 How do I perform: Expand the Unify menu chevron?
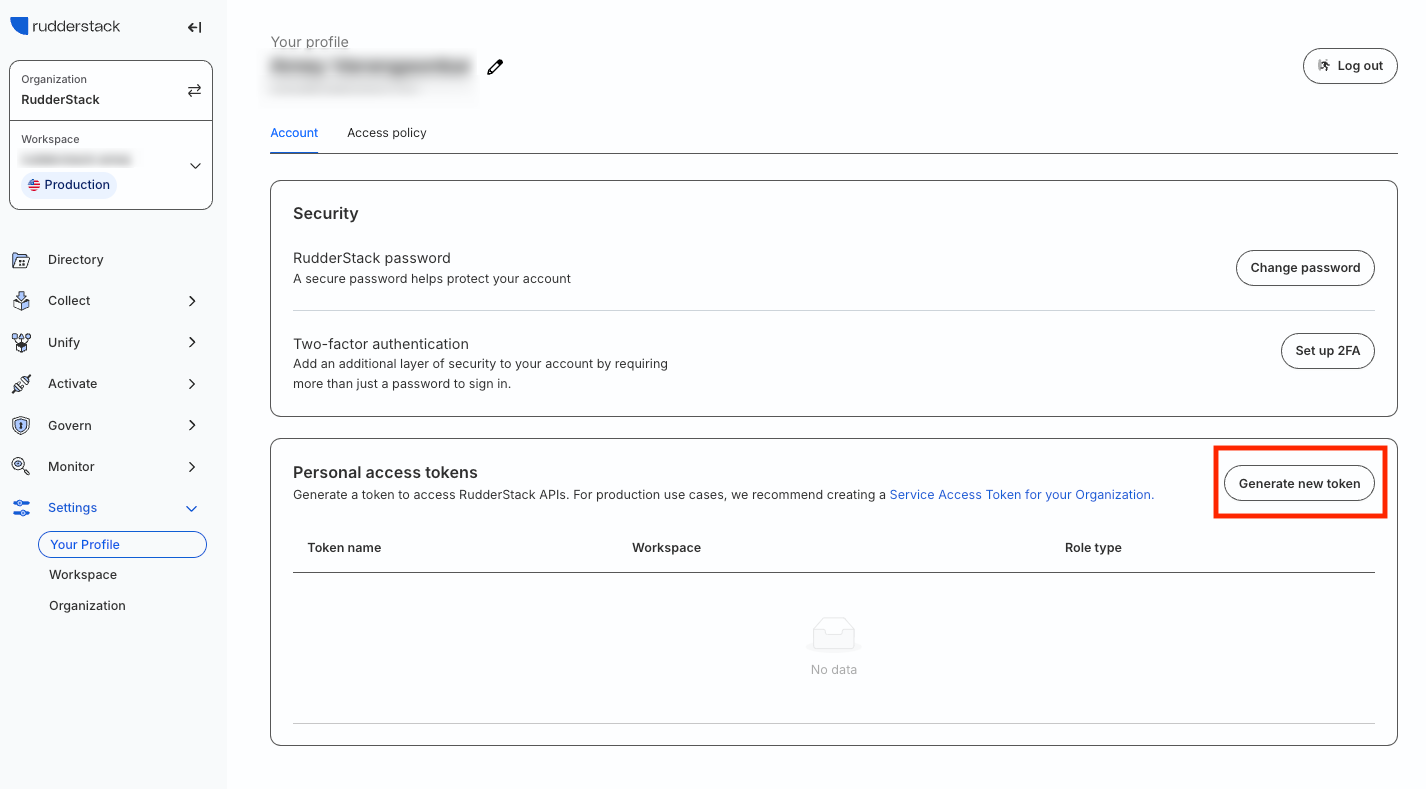coord(192,343)
